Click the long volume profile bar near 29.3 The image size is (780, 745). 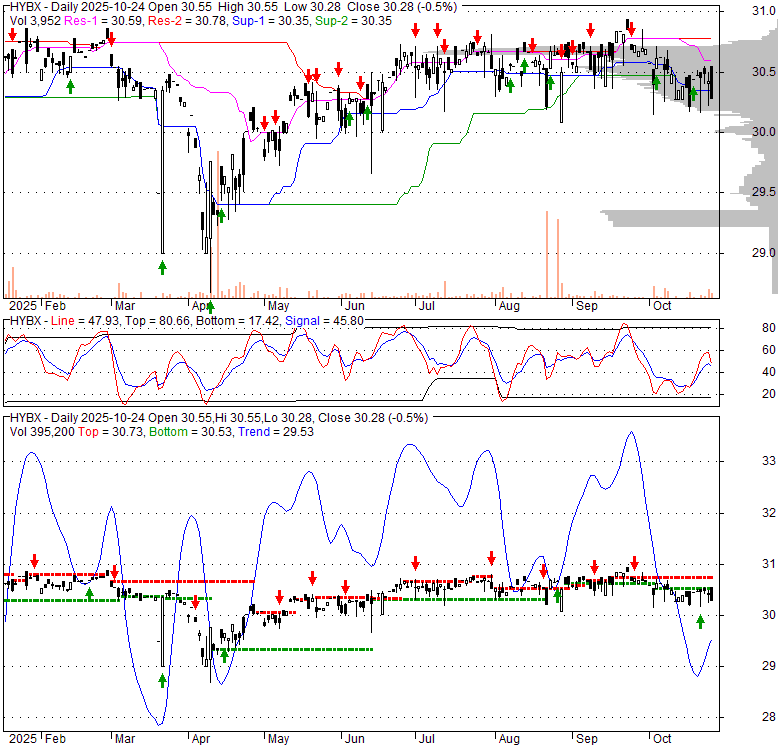tap(660, 213)
